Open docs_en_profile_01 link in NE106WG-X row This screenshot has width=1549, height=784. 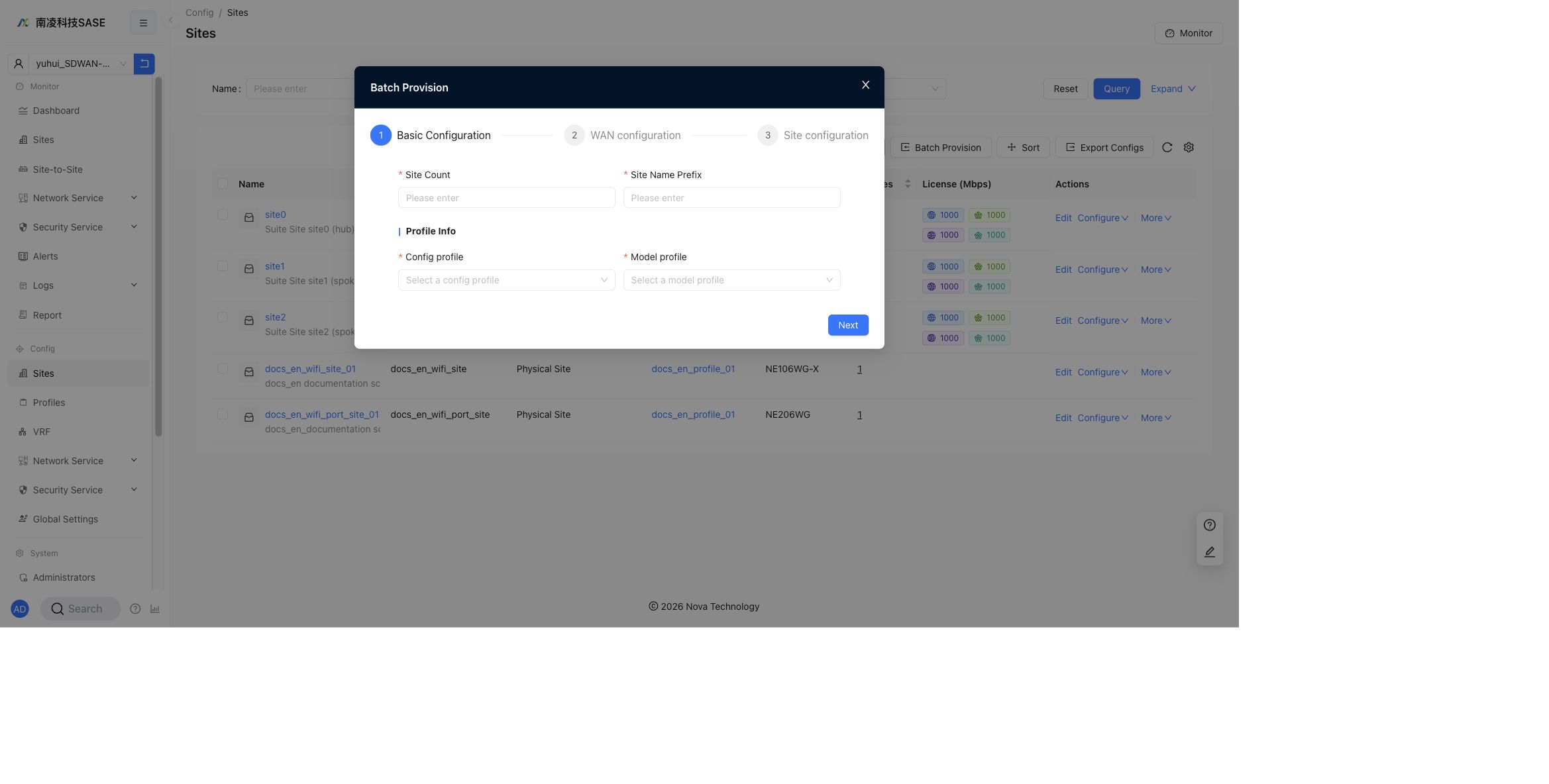point(693,369)
